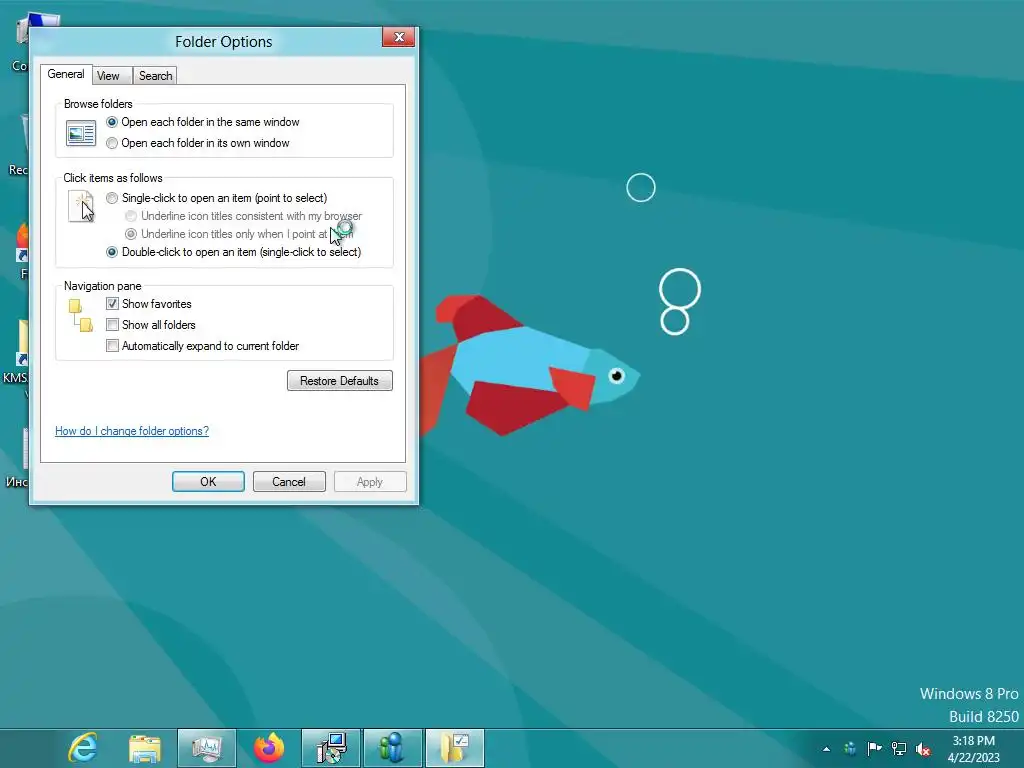
Task: Open File Explorer on the taskbar
Action: pyautogui.click(x=144, y=748)
